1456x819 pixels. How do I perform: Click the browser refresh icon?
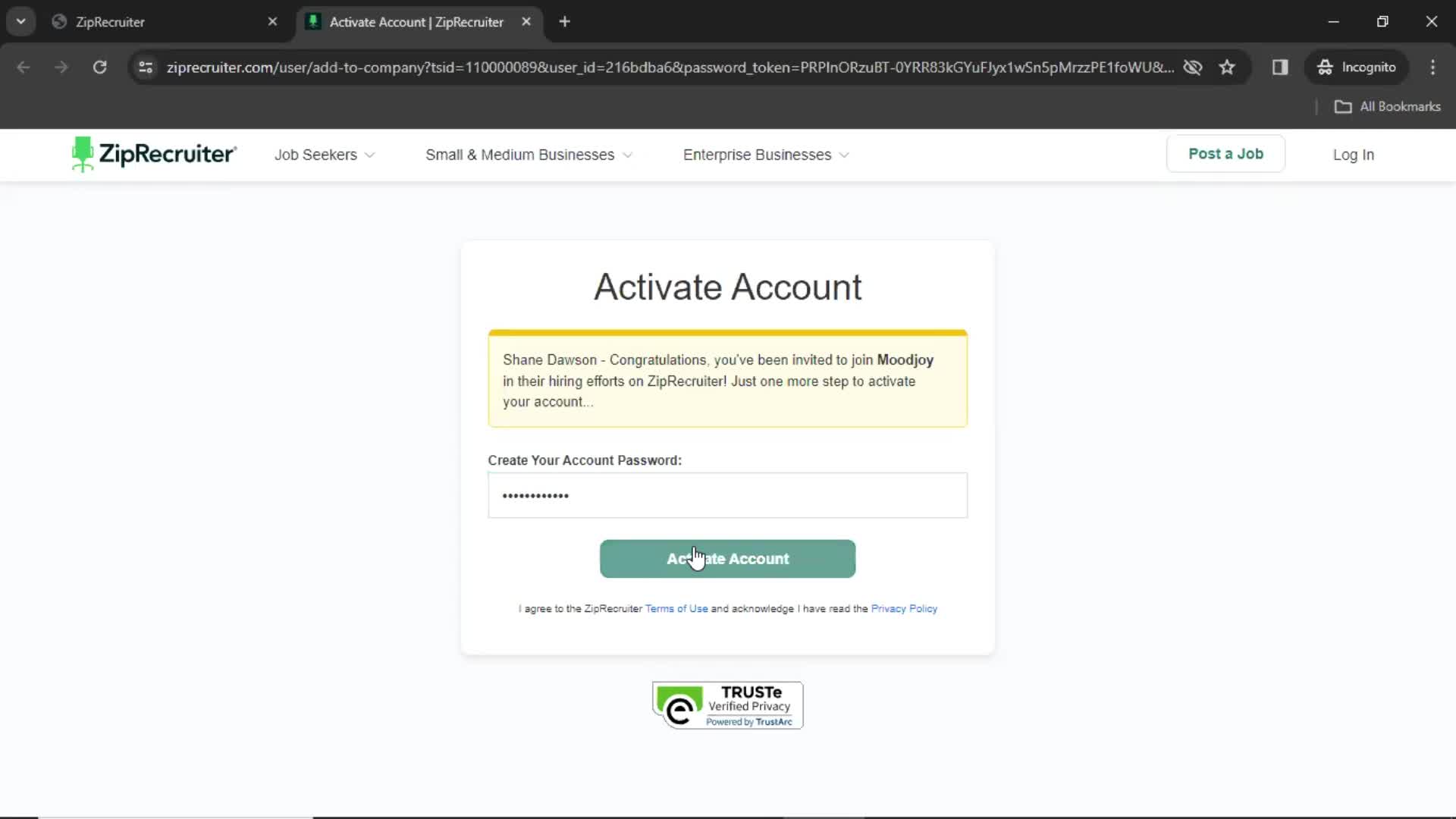(99, 67)
